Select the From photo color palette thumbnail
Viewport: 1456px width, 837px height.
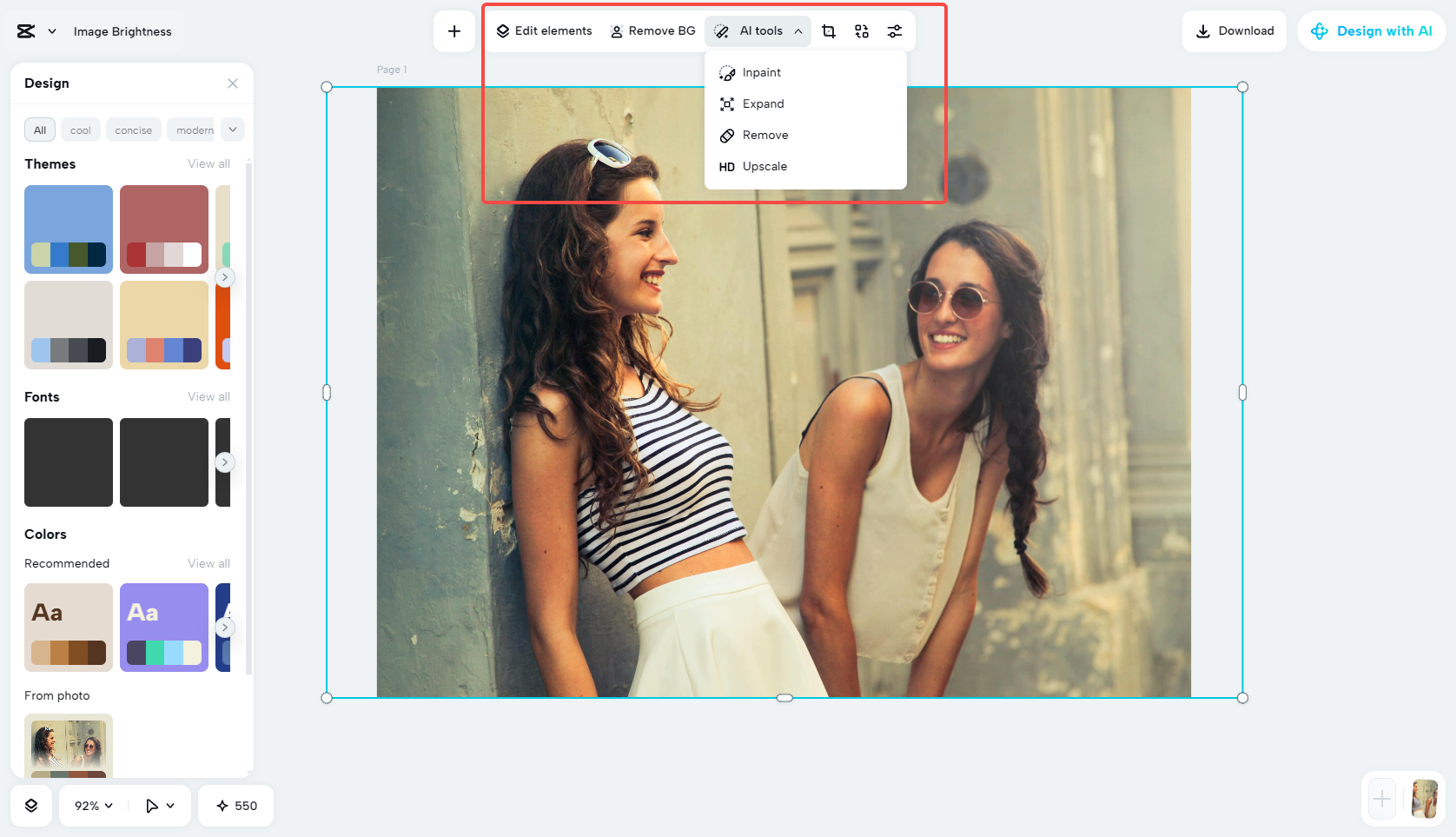point(69,746)
